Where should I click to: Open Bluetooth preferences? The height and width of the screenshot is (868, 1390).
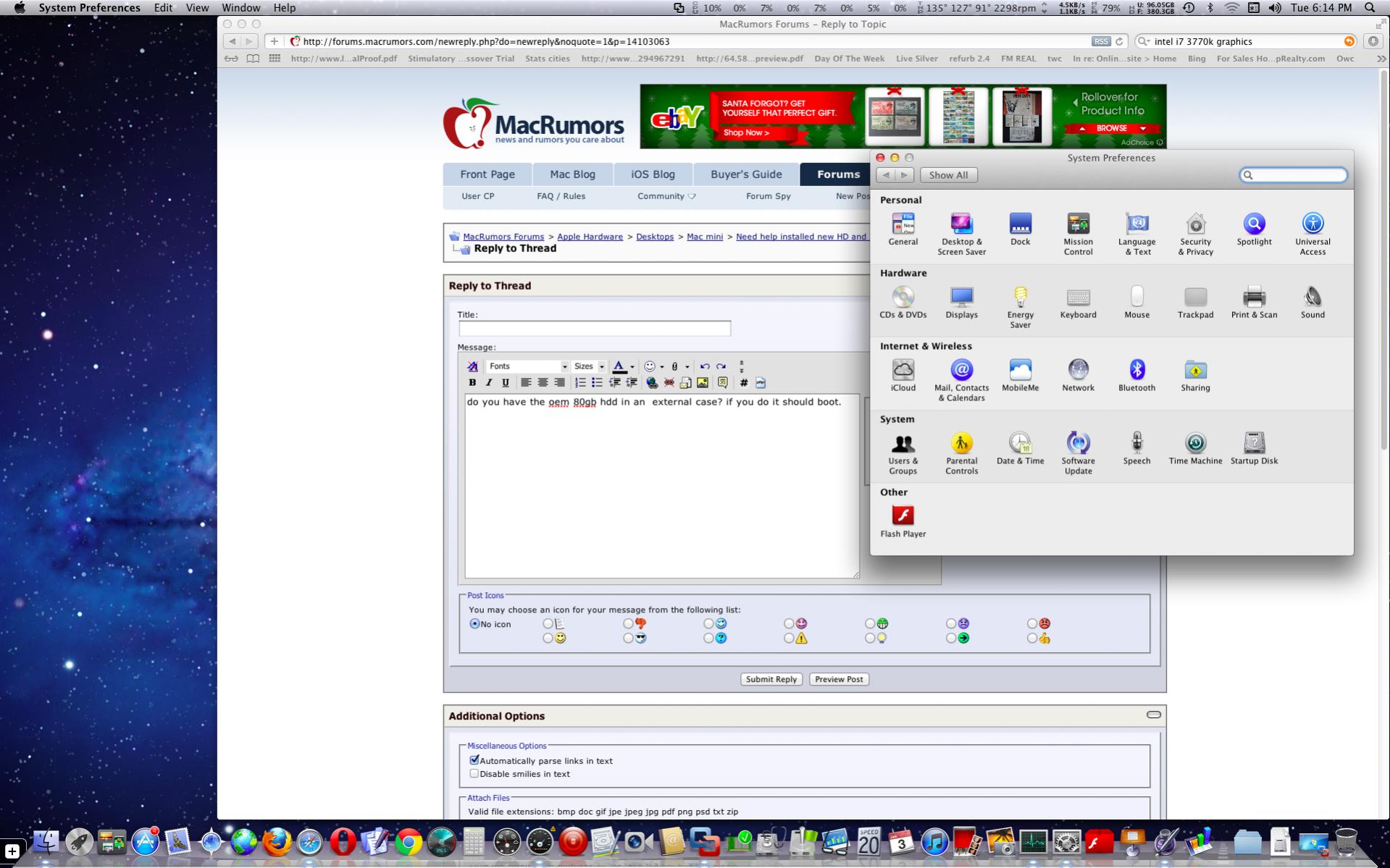coord(1136,375)
